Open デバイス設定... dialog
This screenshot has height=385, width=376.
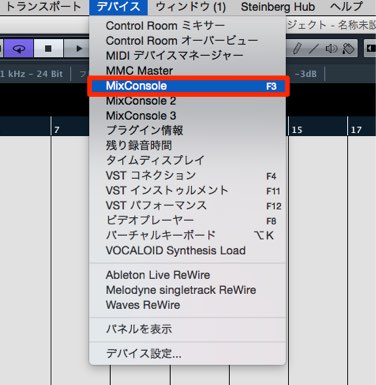point(187,354)
